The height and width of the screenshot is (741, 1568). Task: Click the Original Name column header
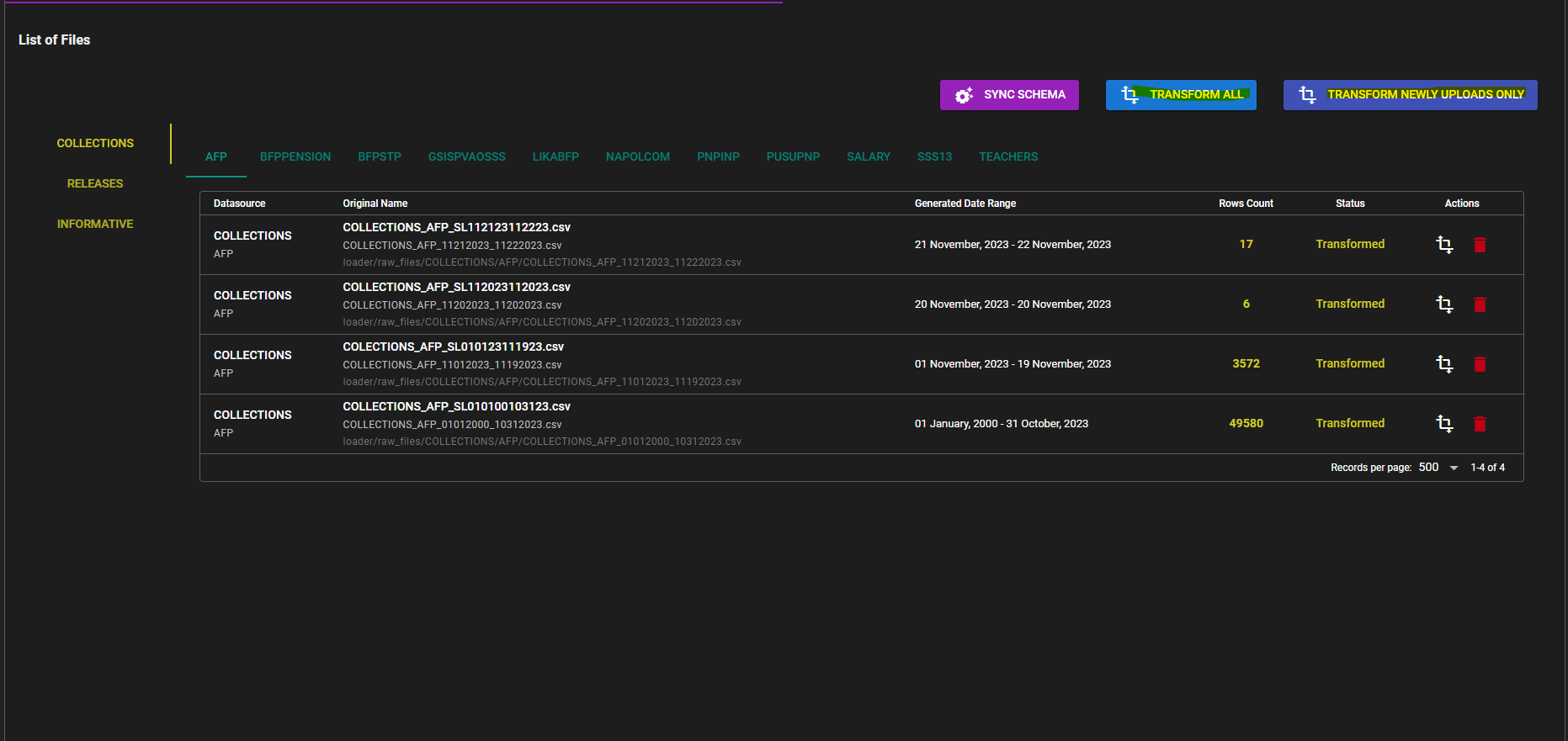375,204
